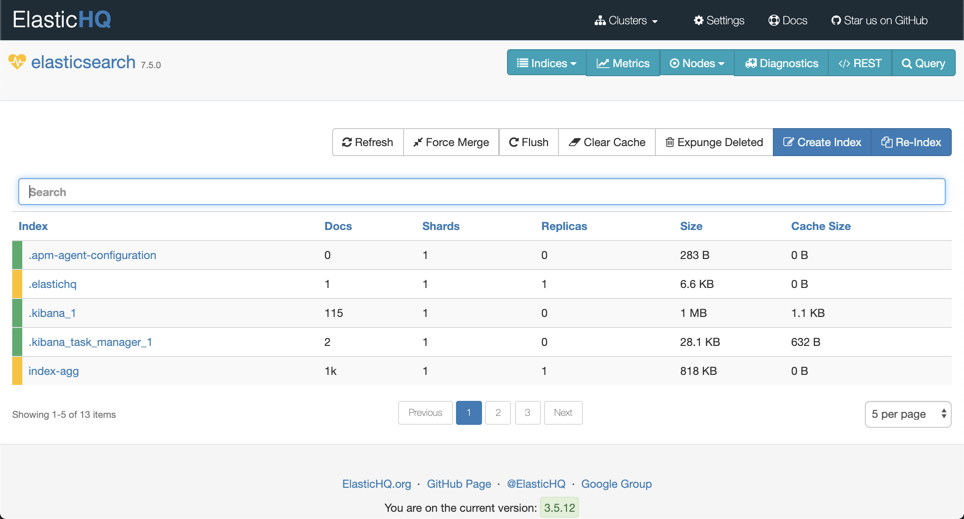Go to page 2 of indices
964x519 pixels.
[498, 413]
